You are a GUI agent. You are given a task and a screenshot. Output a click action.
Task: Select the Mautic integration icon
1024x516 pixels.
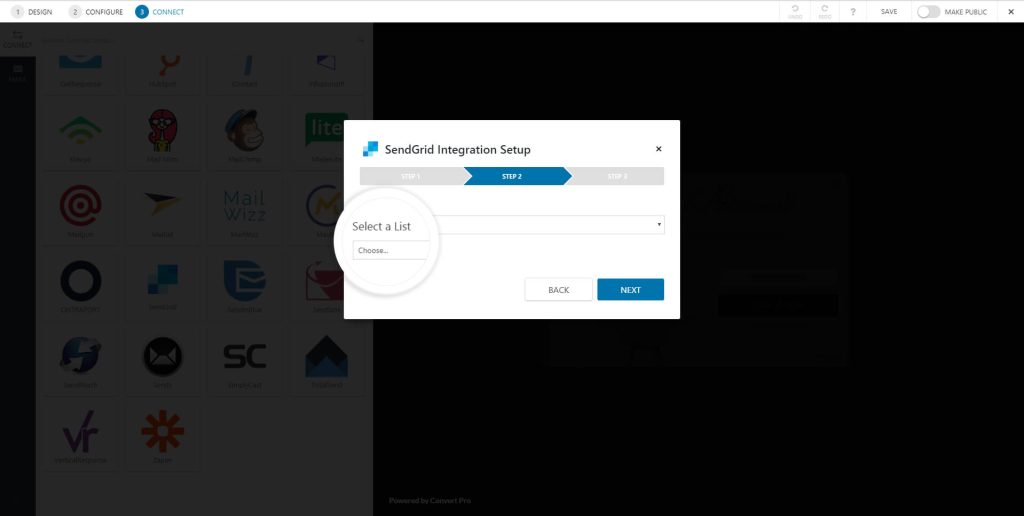click(326, 205)
